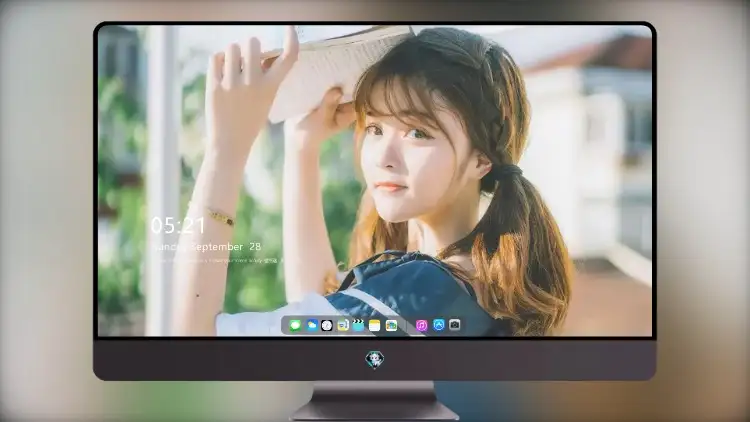
Task: Launch the Clock app from the dock
Action: coord(327,326)
